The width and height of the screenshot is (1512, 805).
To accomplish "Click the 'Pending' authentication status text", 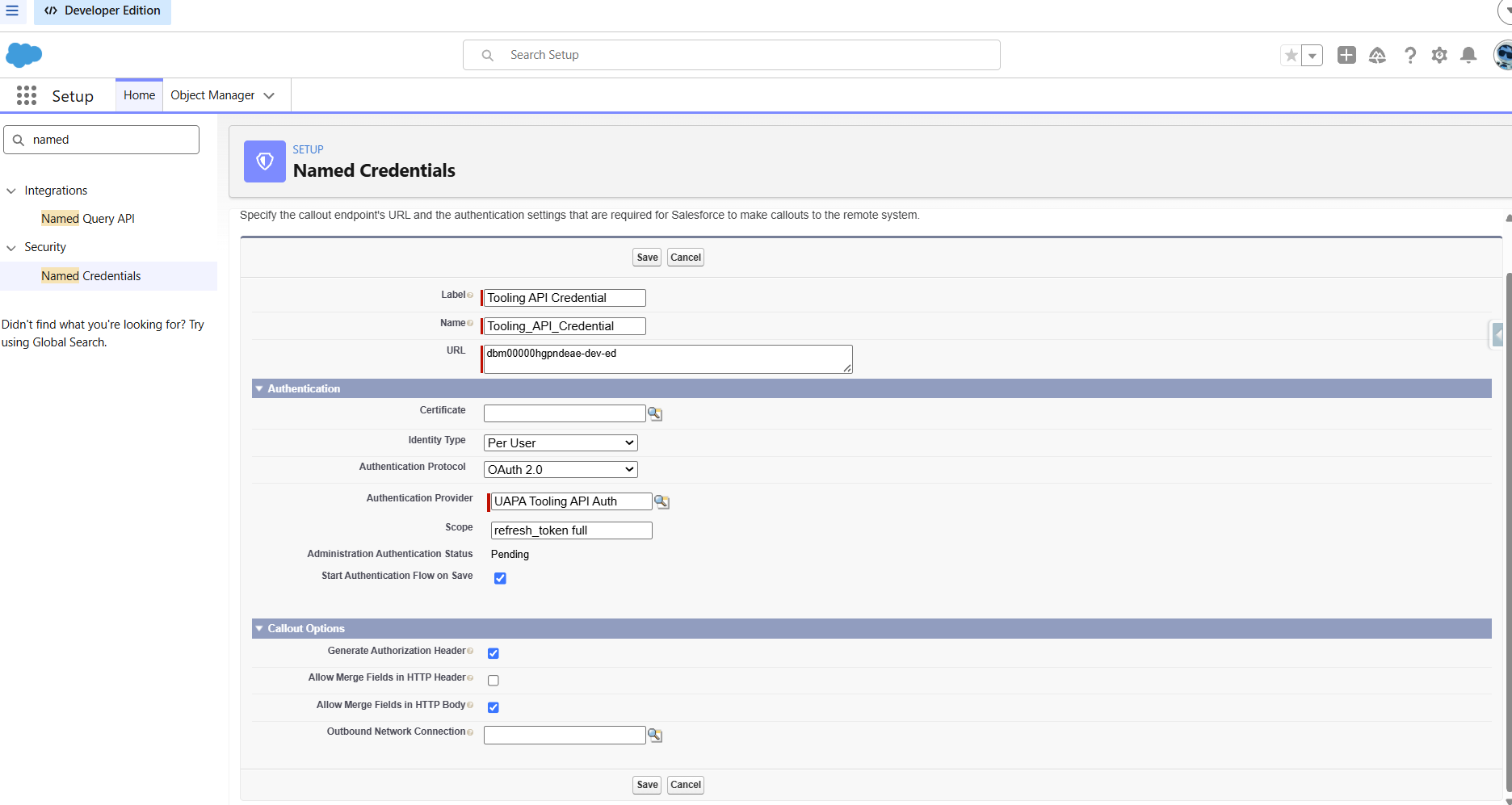I will [510, 555].
